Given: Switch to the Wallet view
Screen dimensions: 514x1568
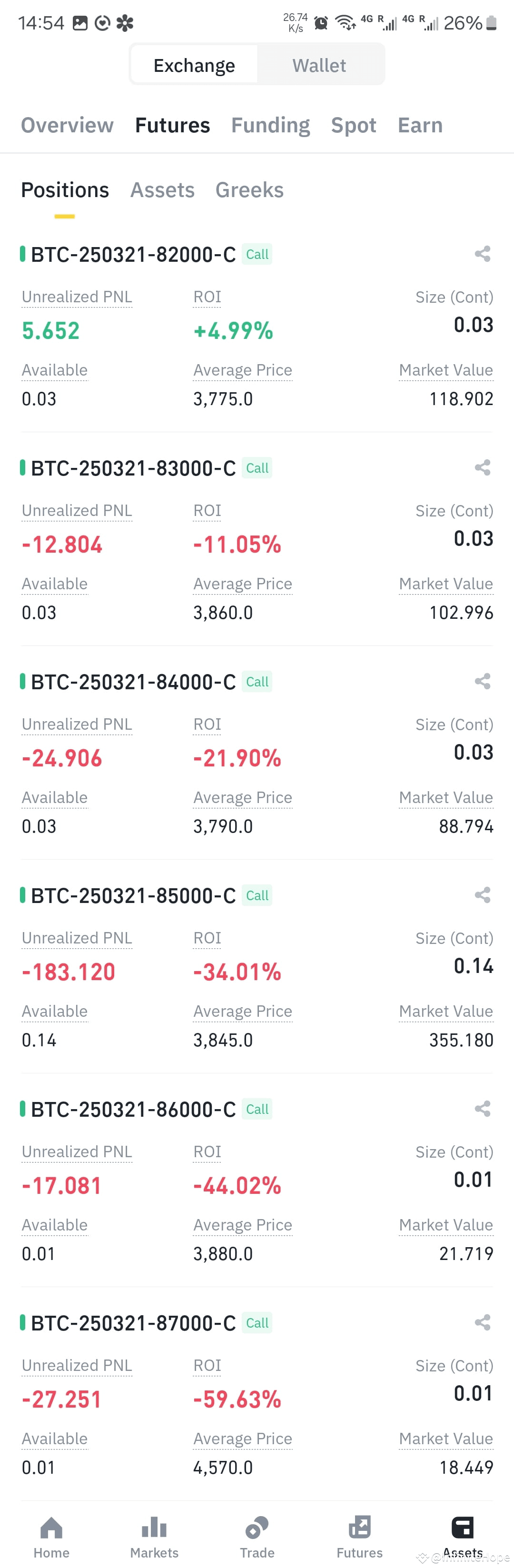Looking at the screenshot, I should pos(319,65).
